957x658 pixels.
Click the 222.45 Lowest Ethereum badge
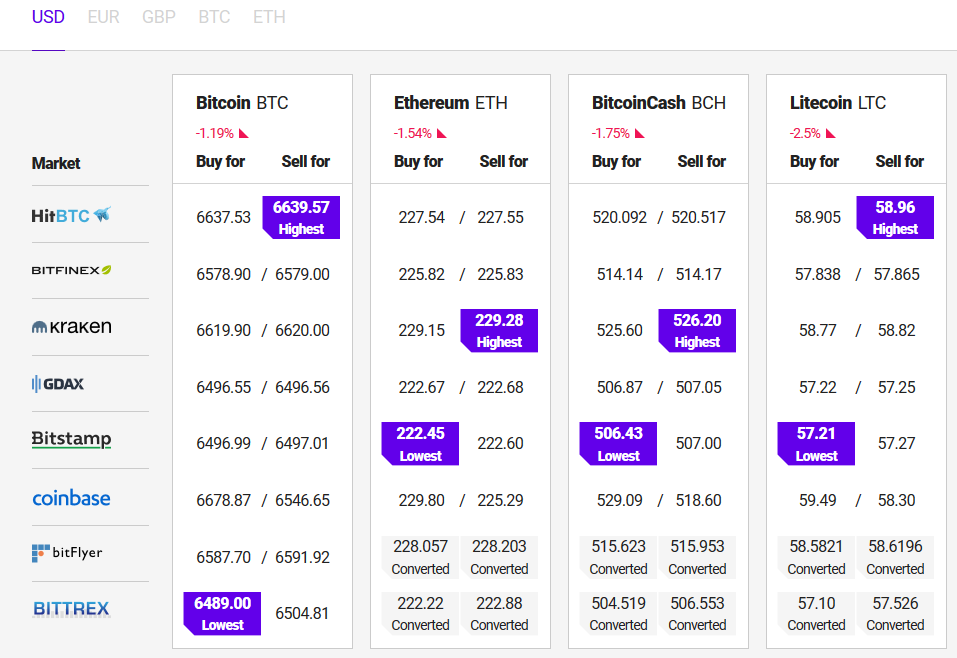click(x=420, y=444)
